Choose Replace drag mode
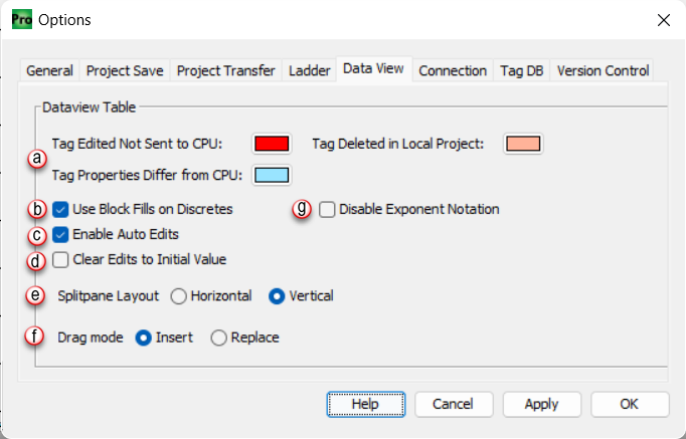Screen dimensions: 686x439 point(219,338)
